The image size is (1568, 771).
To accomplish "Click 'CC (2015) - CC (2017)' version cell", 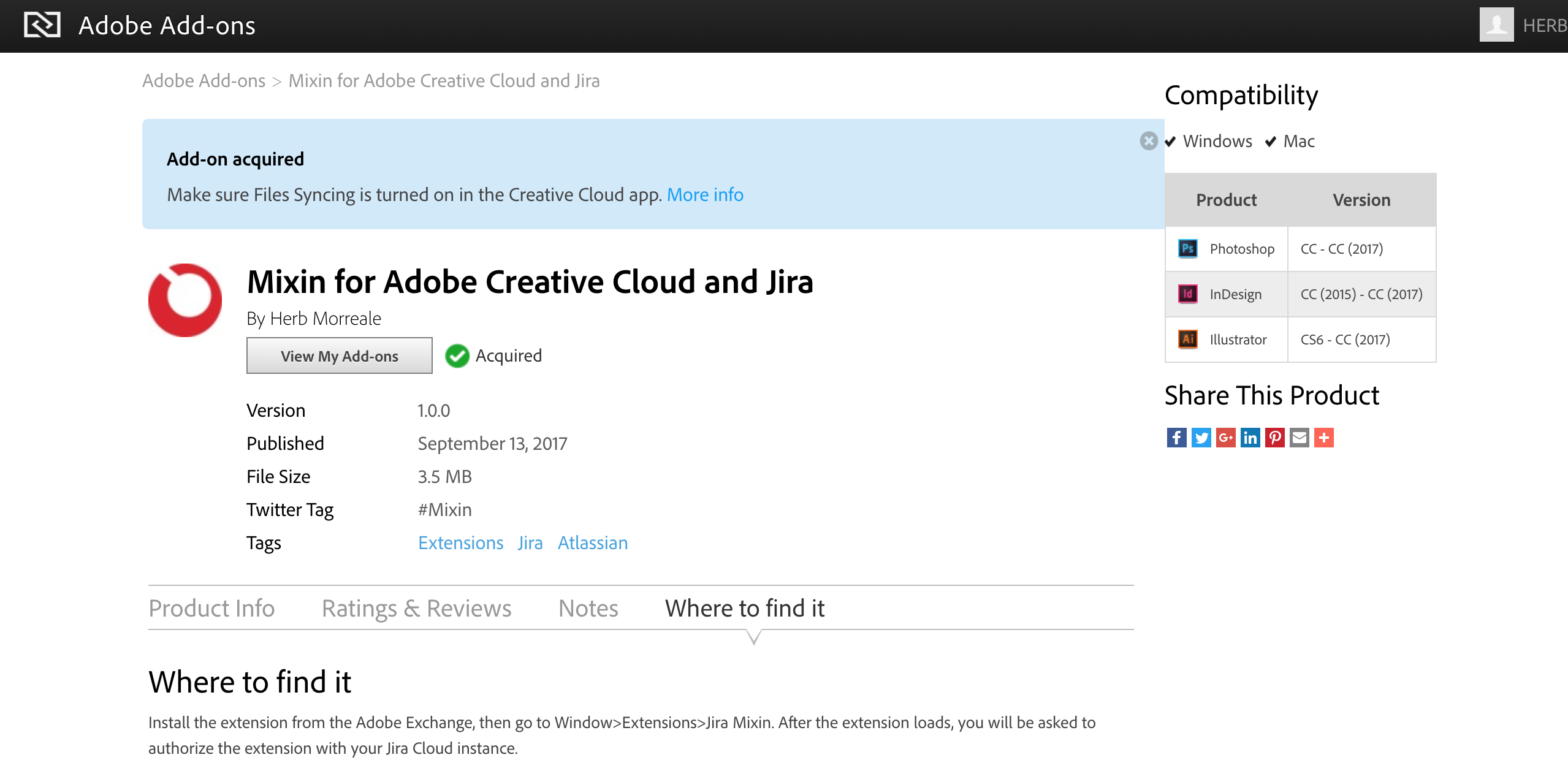I will tap(1361, 294).
